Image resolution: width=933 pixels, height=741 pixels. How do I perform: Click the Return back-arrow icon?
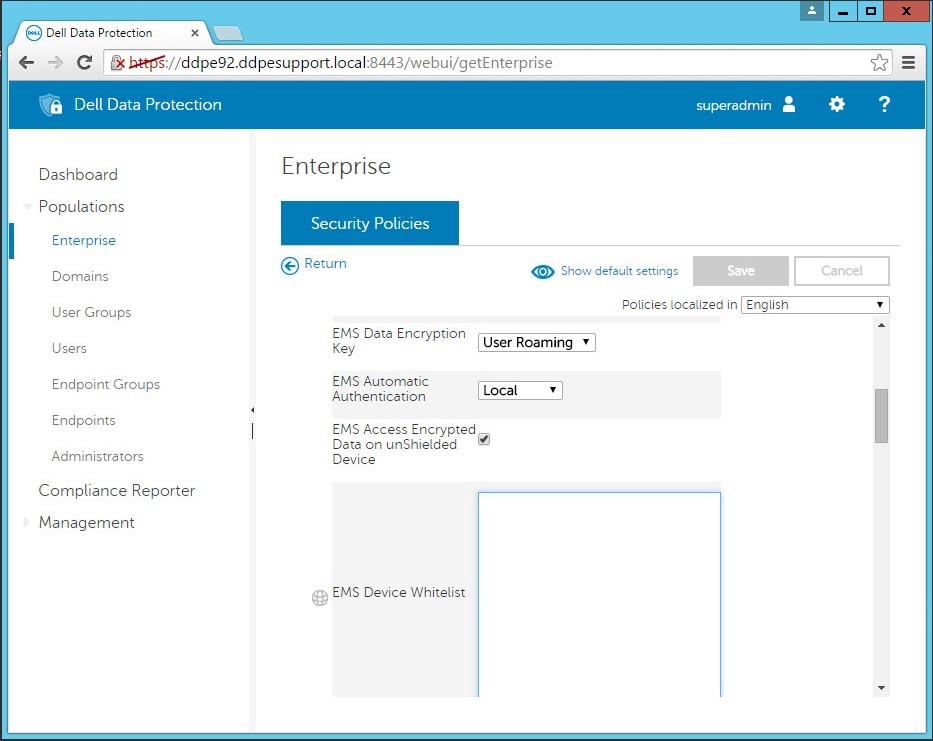pos(290,265)
